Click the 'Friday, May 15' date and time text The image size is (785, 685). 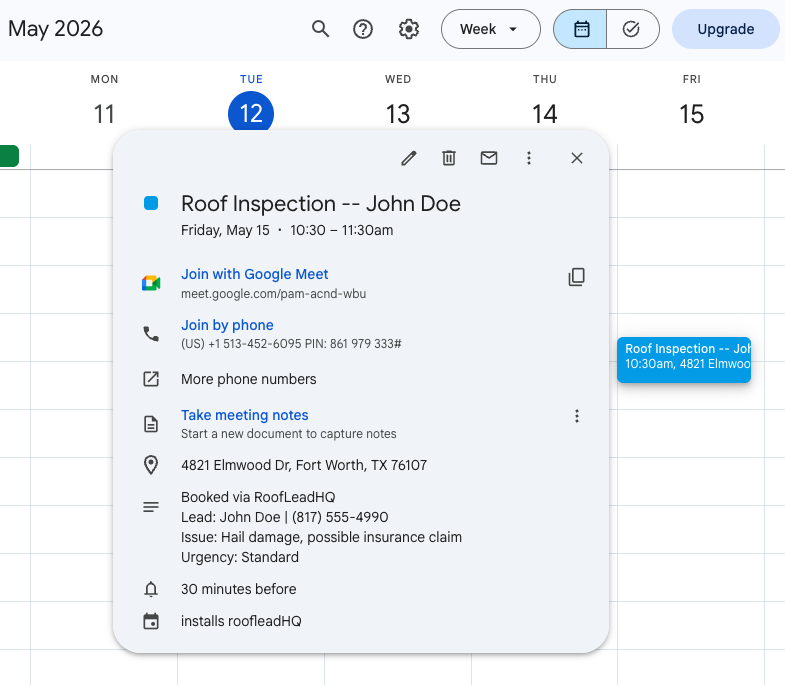(287, 230)
